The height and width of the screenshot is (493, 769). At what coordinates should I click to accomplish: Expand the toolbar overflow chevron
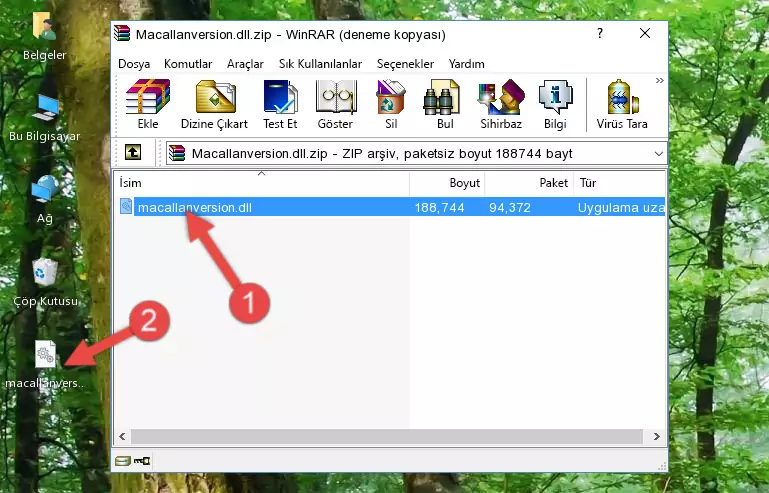click(660, 80)
